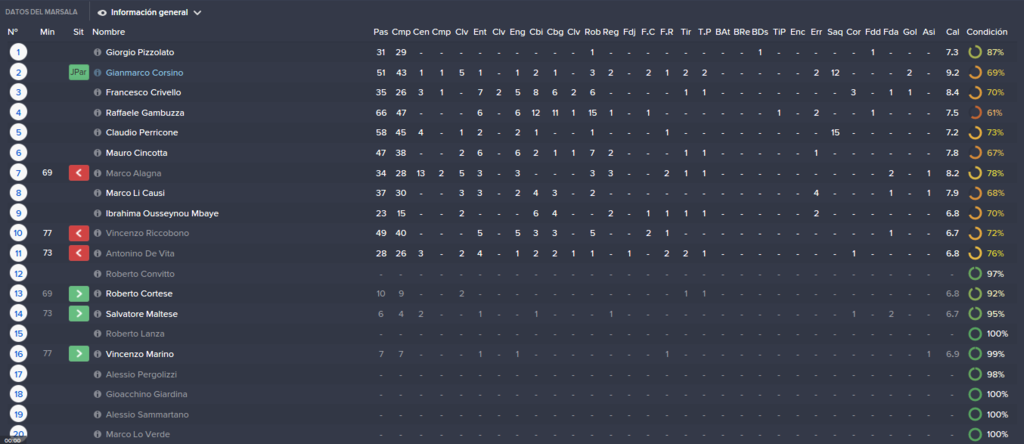Screen dimensions: 1024x444
Task: Click the red substituted-off arrow for Marco Alagna
Action: coord(78,173)
